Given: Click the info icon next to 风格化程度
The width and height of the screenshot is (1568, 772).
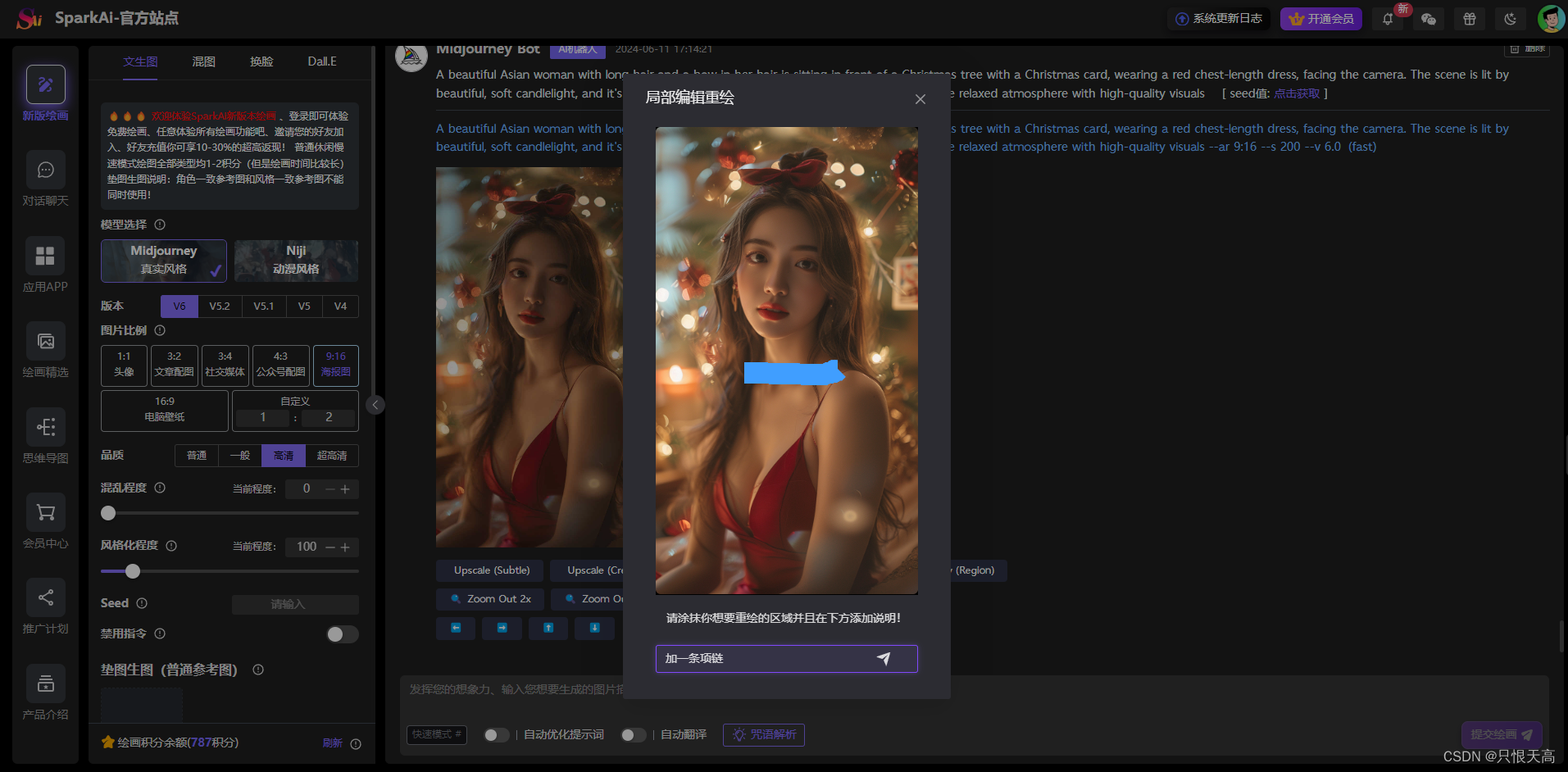Looking at the screenshot, I should (171, 546).
